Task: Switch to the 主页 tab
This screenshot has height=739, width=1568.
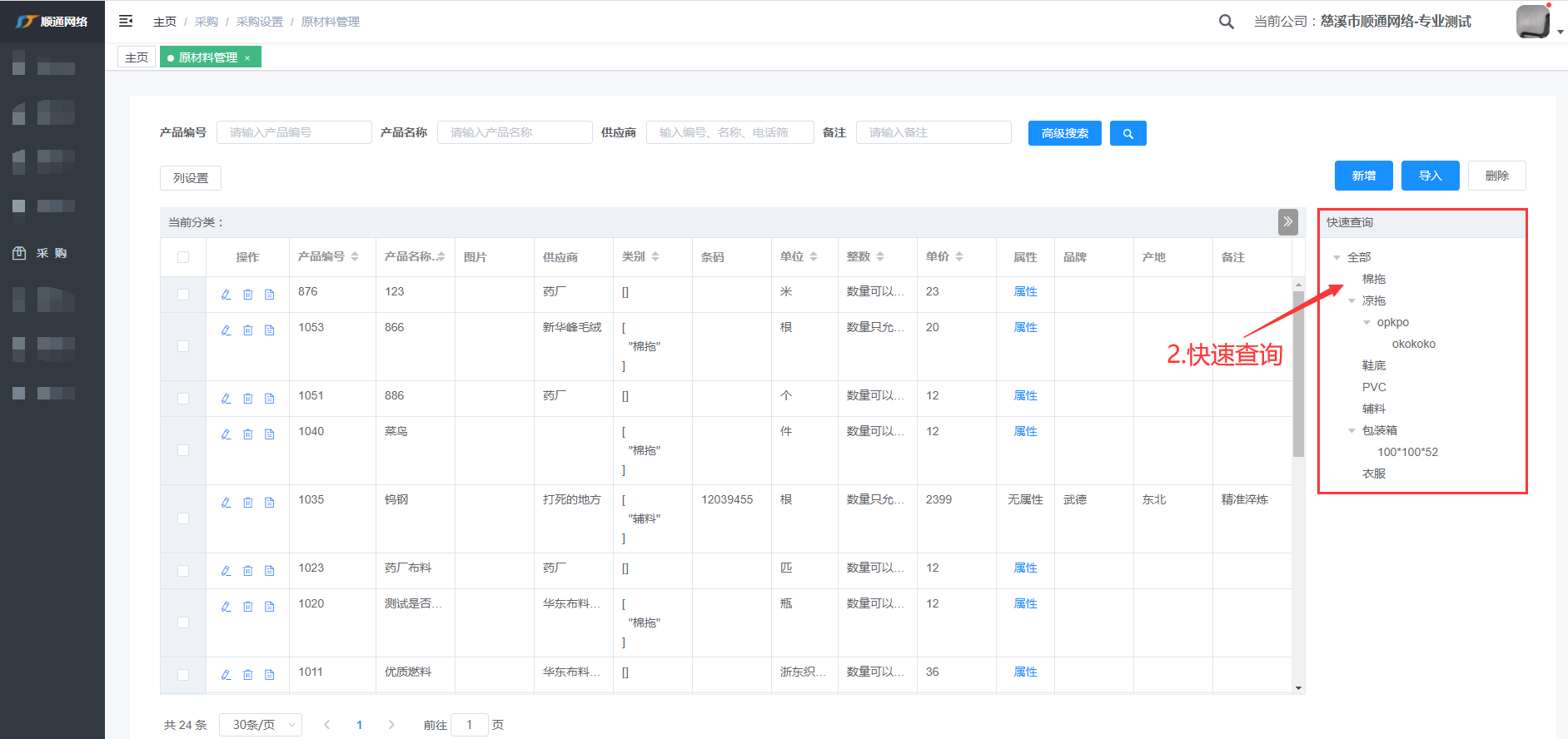Action: point(137,57)
